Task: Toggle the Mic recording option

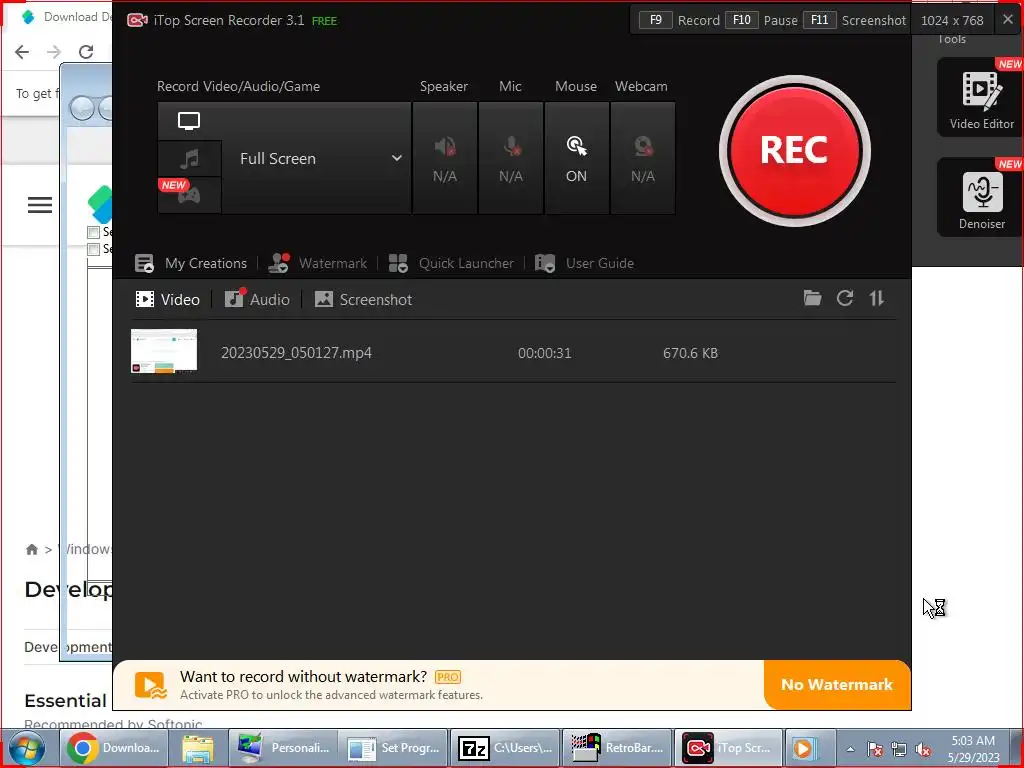Action: (511, 158)
